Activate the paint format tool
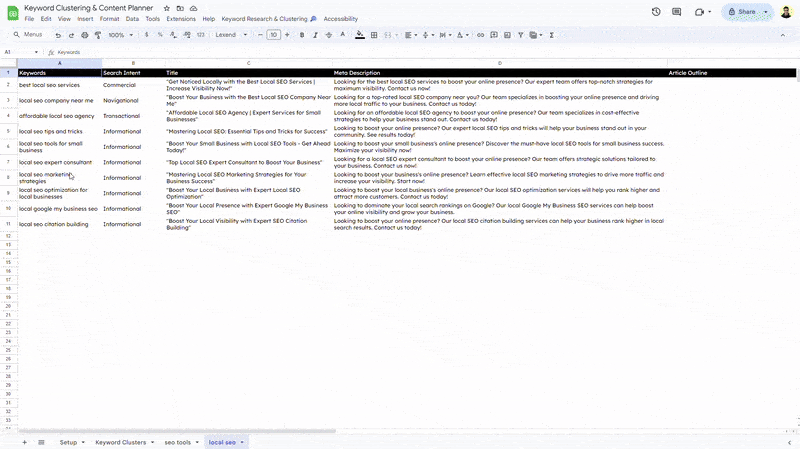Screen dimensions: 800x449 [x=98, y=35]
